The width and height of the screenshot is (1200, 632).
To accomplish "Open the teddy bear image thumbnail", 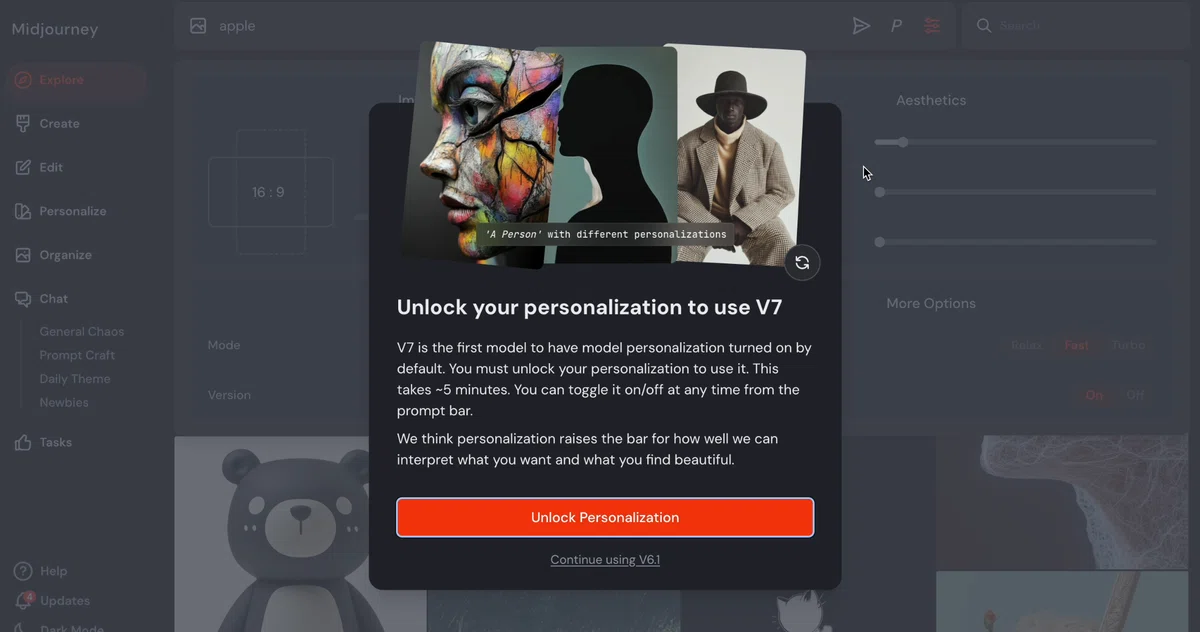I will tap(300, 534).
